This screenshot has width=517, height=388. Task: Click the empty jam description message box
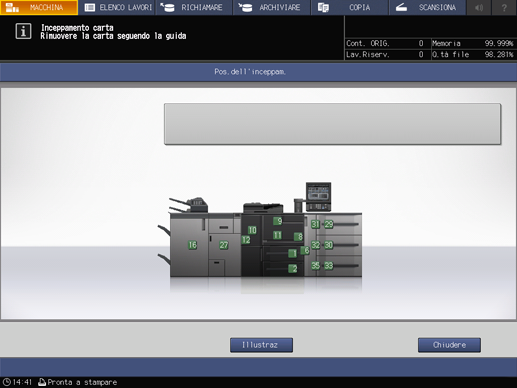[x=332, y=124]
